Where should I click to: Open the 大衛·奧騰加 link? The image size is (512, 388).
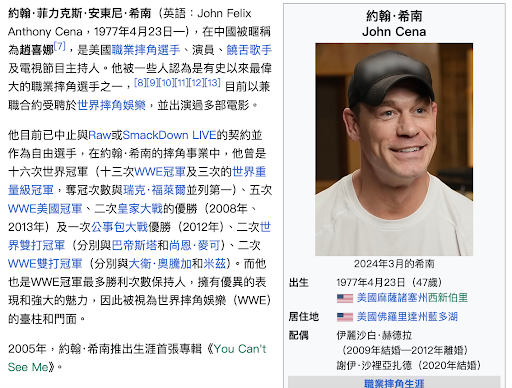pos(160,264)
